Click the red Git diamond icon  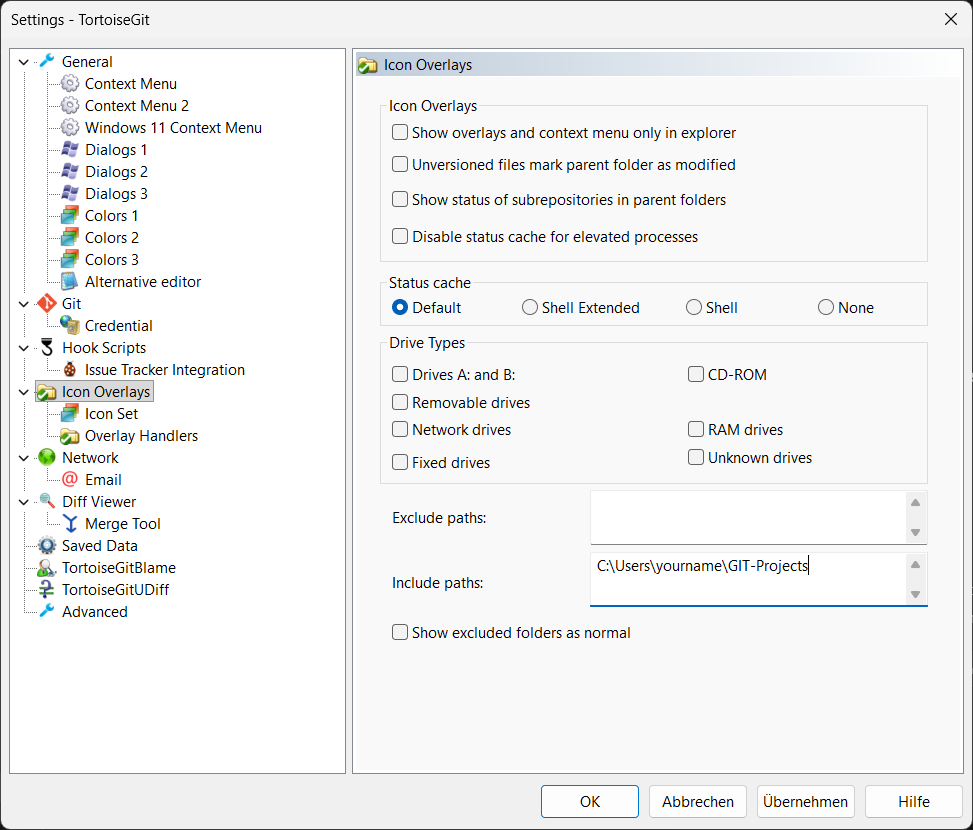tap(47, 304)
